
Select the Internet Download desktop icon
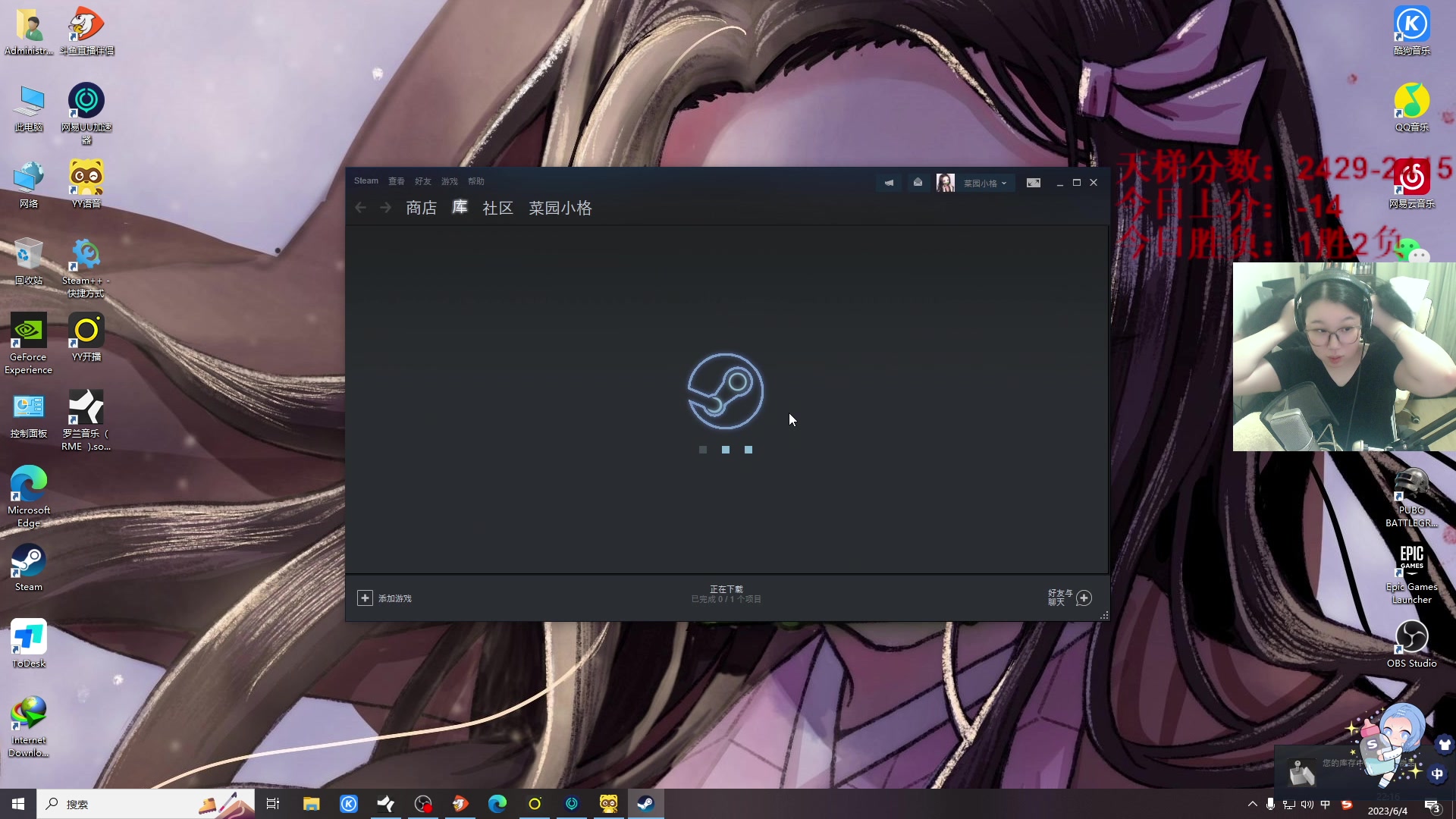[x=29, y=726]
